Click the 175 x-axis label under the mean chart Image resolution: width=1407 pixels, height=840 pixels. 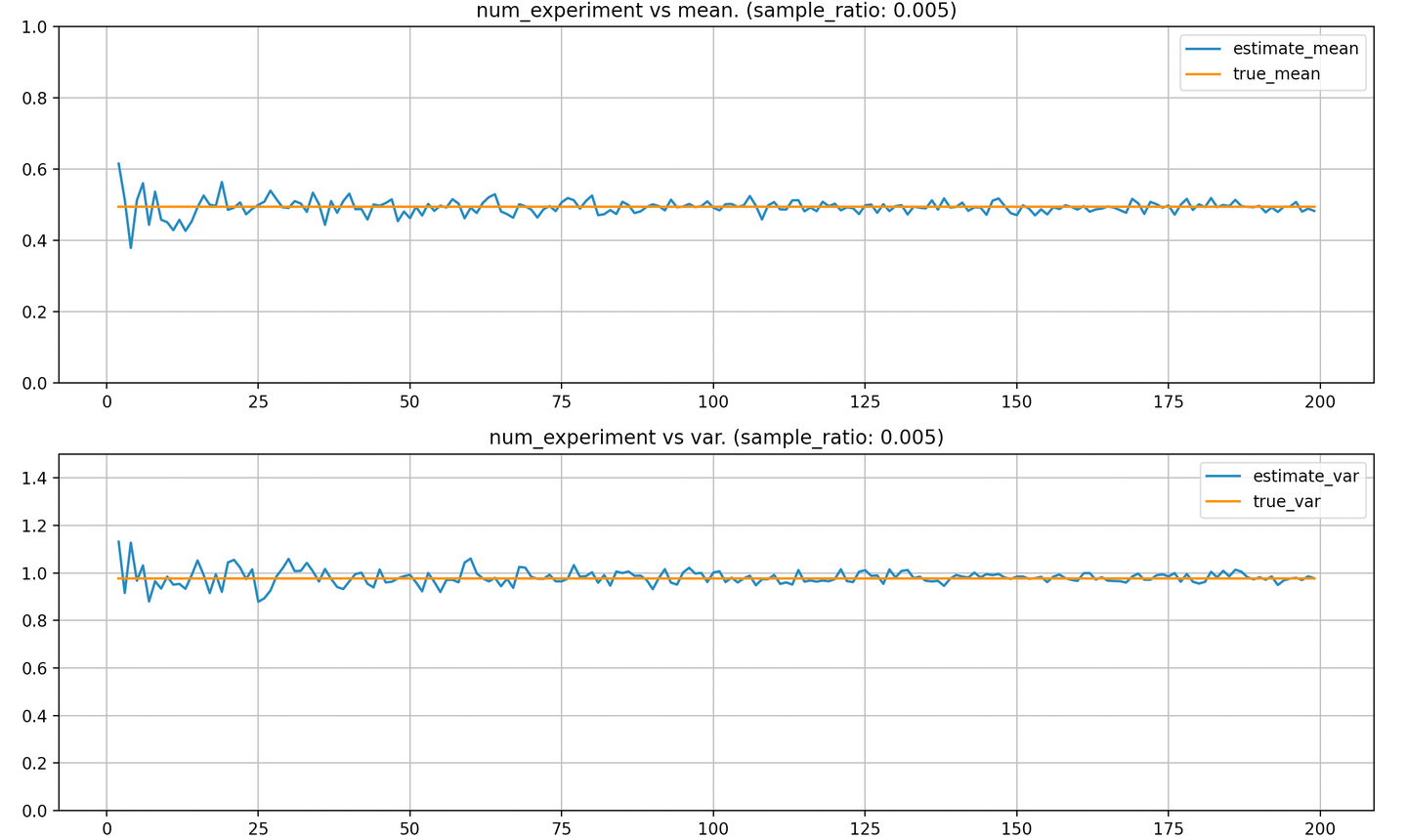click(1169, 402)
